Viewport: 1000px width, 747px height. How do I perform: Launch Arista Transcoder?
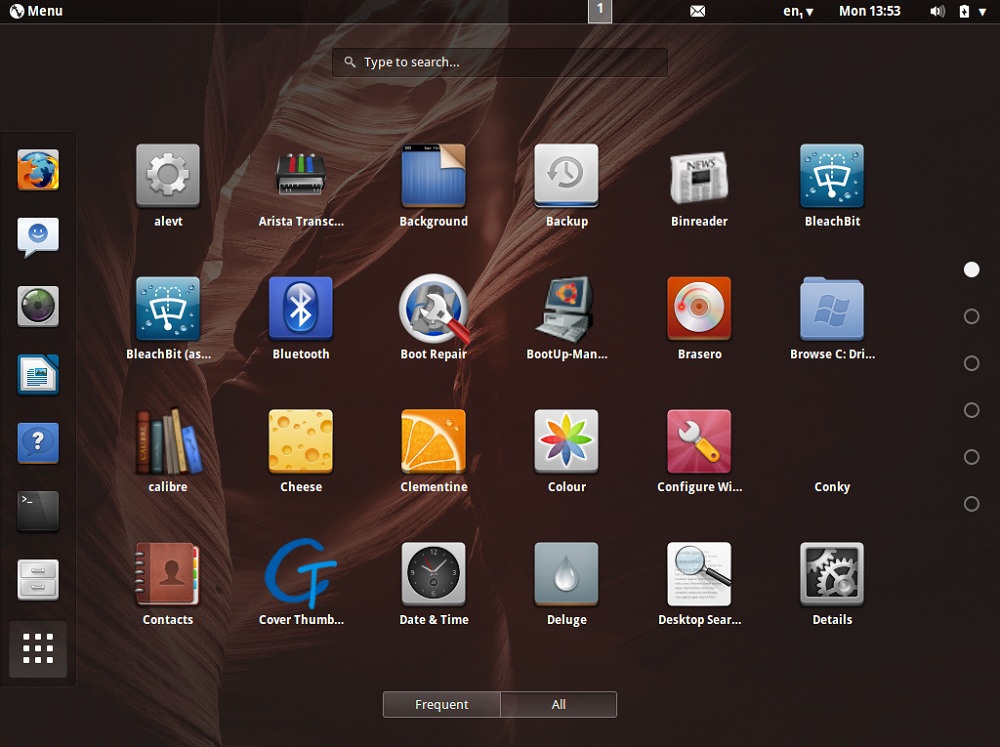coord(300,174)
